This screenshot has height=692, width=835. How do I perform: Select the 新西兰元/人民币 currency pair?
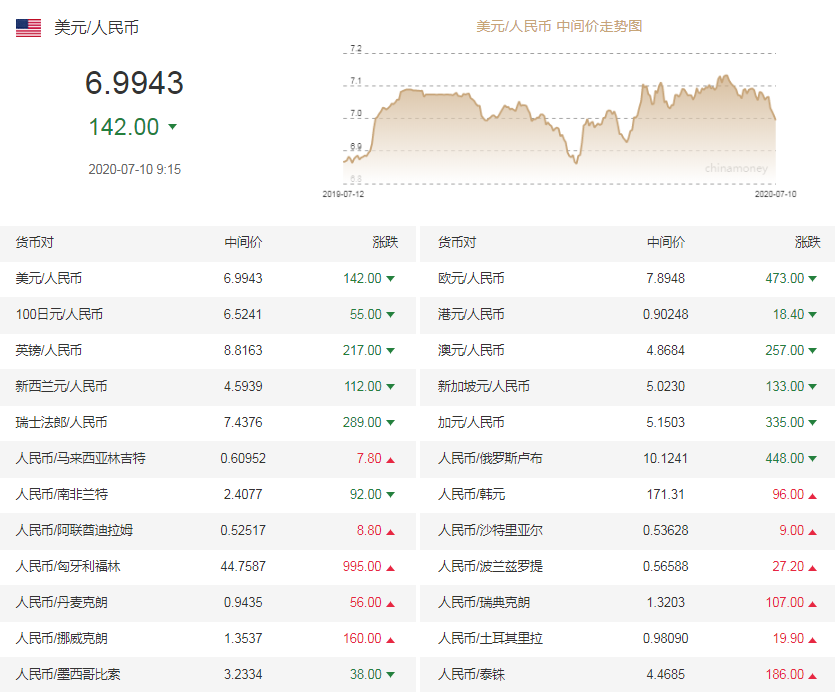[61, 386]
